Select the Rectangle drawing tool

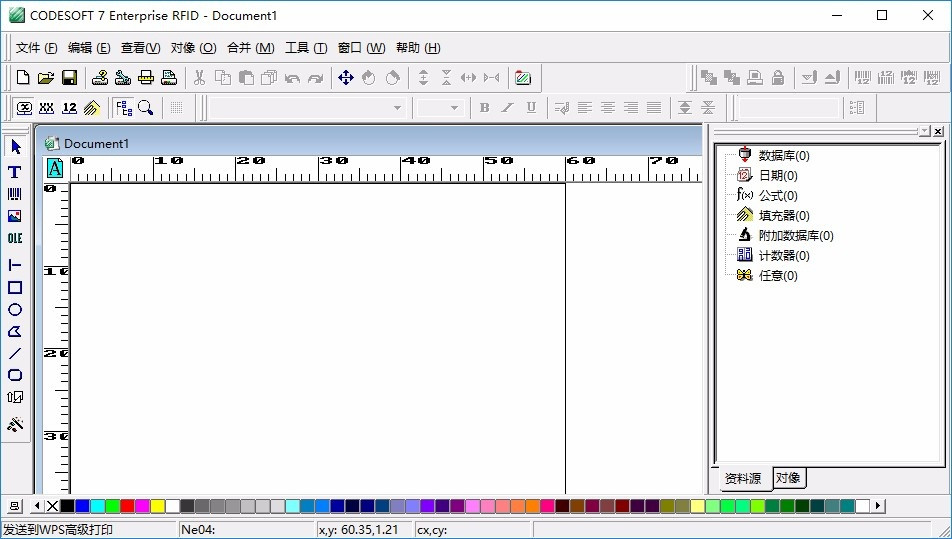[15, 288]
